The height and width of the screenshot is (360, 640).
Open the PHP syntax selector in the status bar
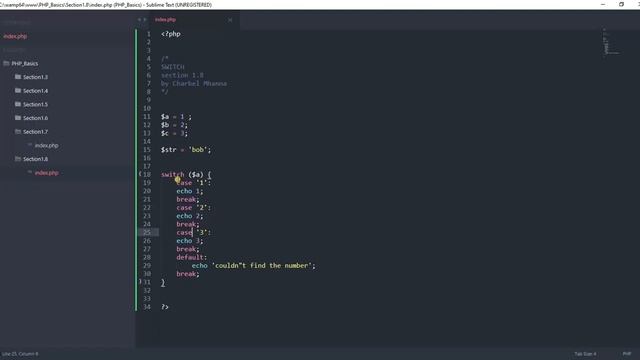pos(627,354)
